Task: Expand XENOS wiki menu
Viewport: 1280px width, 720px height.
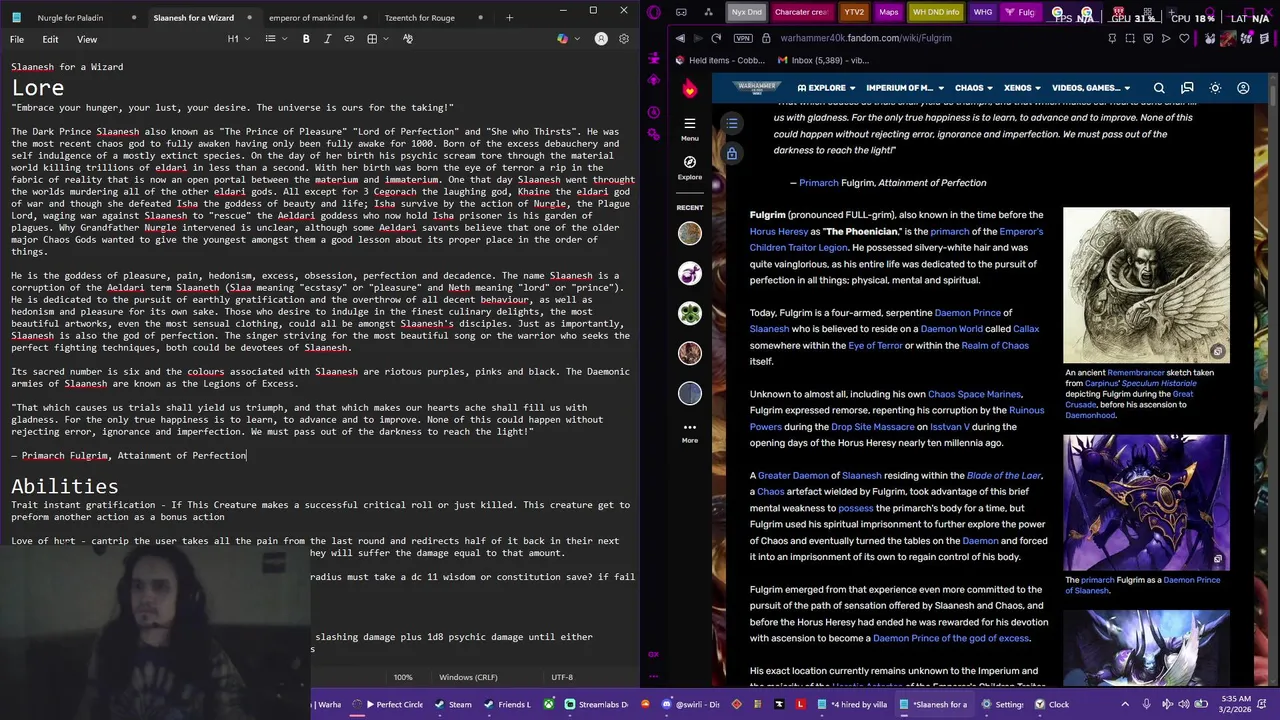Action: 1022,88
